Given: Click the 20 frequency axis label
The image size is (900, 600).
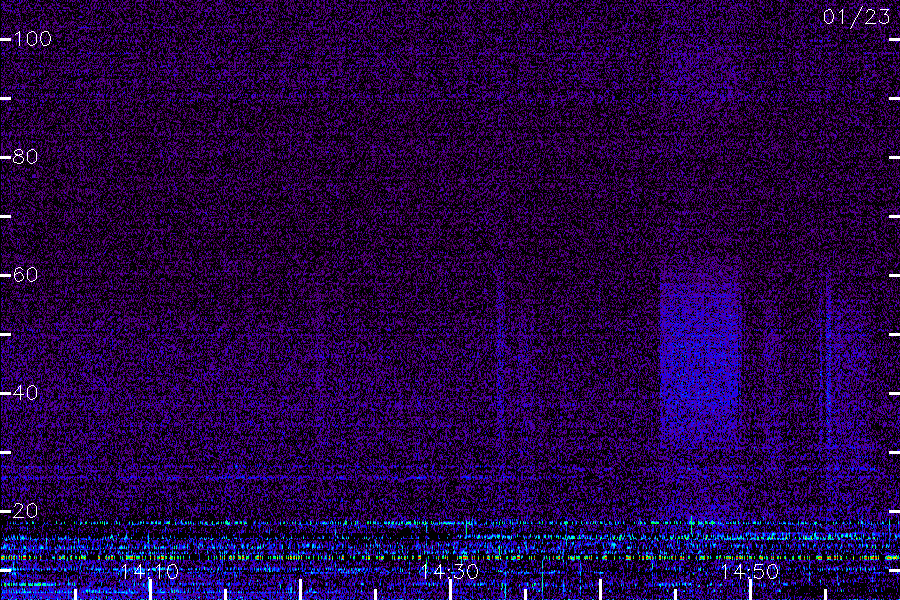Looking at the screenshot, I should 25,510.
